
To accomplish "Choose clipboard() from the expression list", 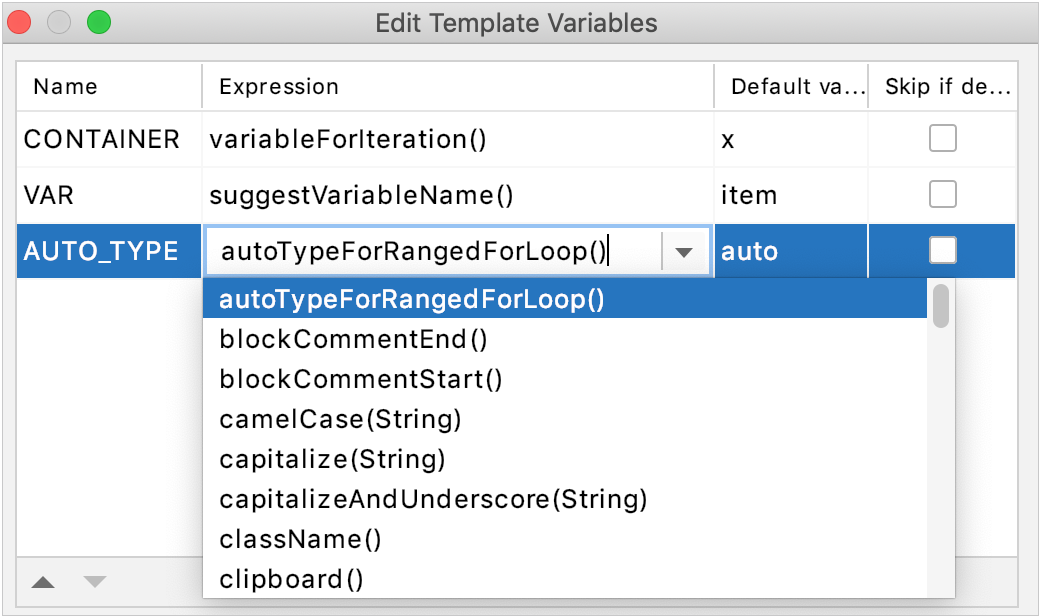I will coord(293,579).
